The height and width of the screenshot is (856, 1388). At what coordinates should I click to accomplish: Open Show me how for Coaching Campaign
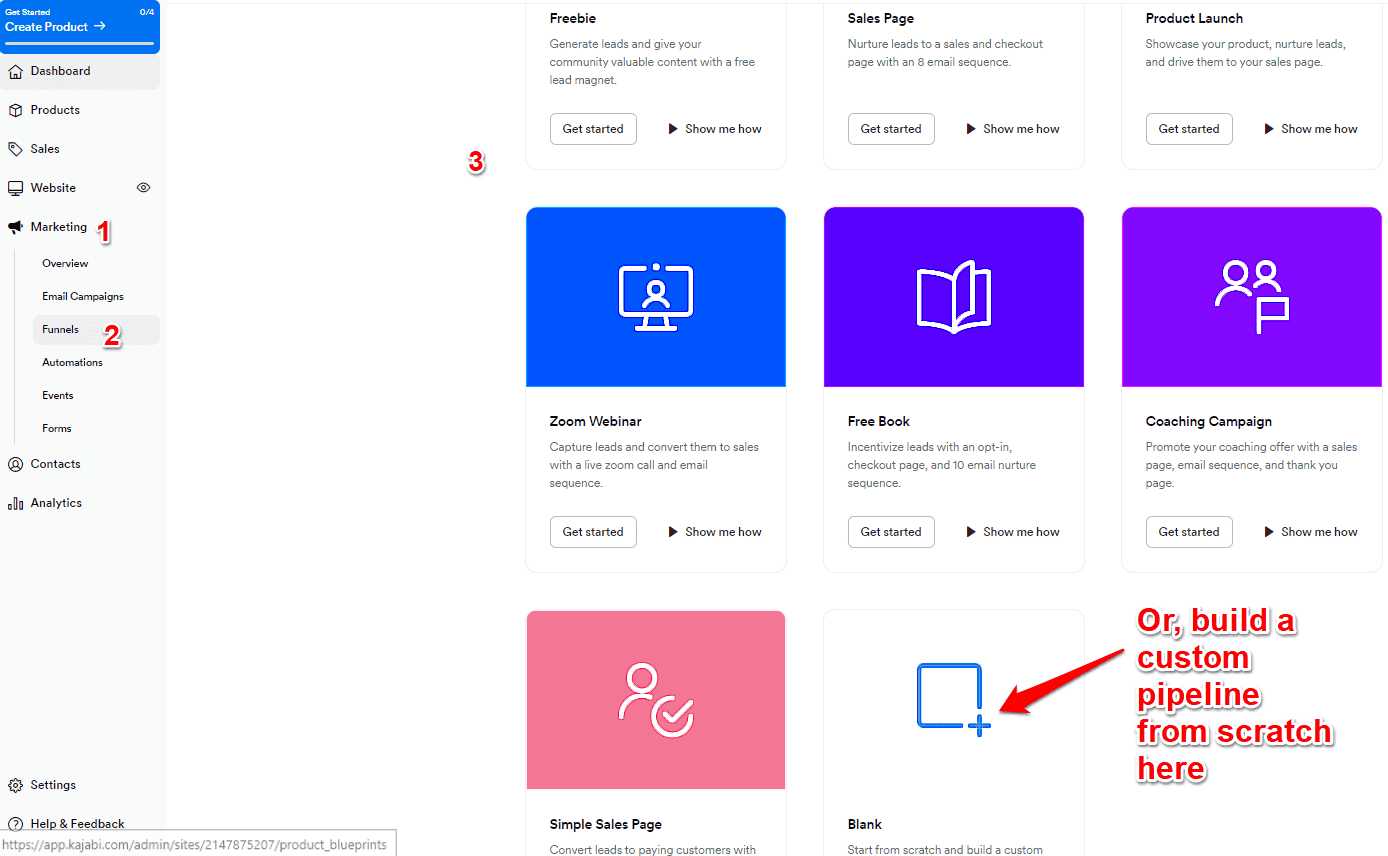tap(1310, 531)
